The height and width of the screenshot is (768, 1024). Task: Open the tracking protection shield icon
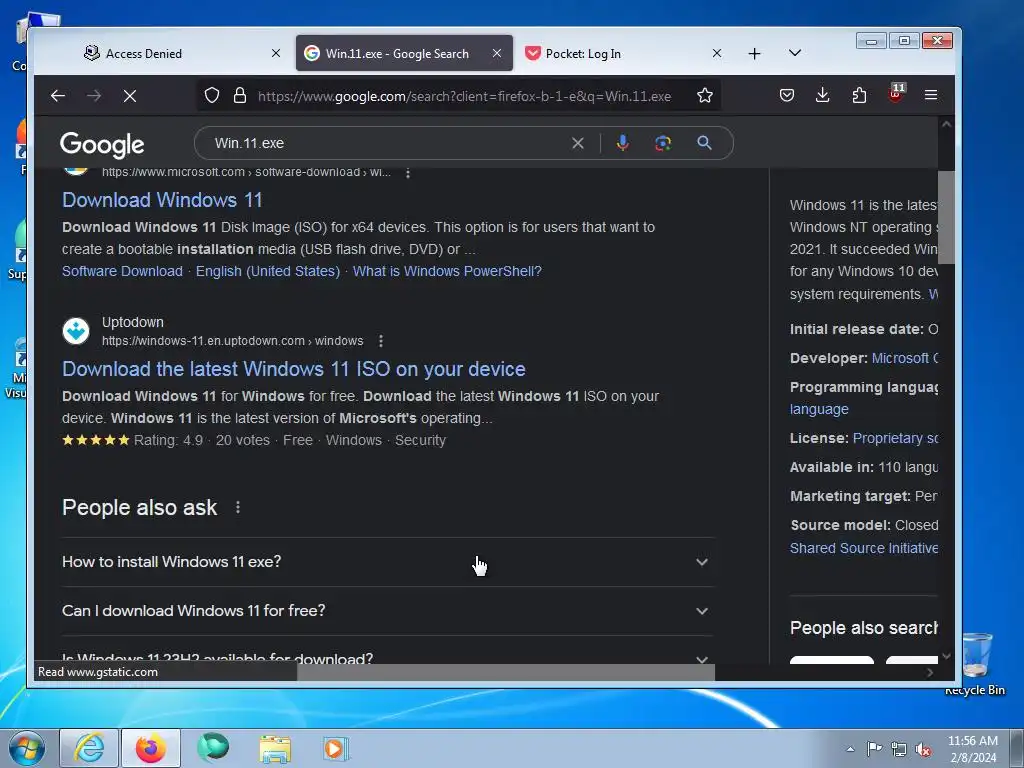pyautogui.click(x=212, y=95)
